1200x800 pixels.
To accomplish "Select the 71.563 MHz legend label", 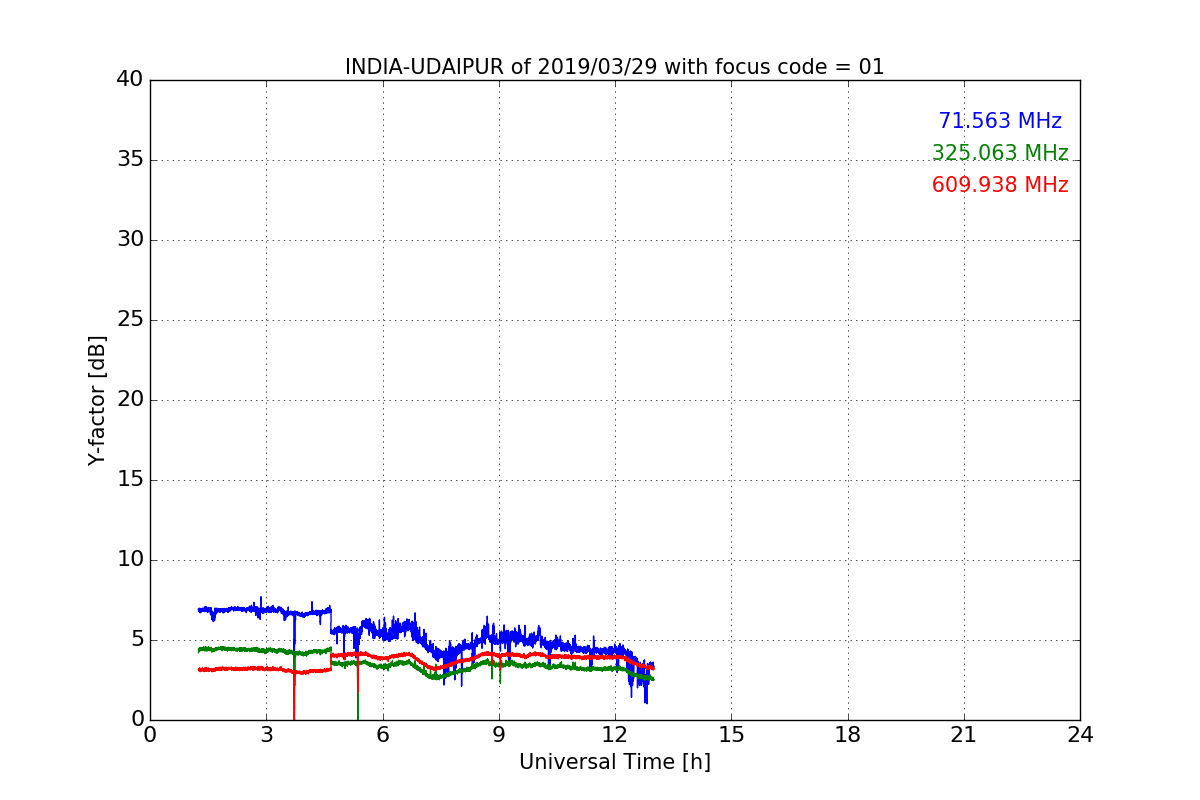I will (1000, 121).
